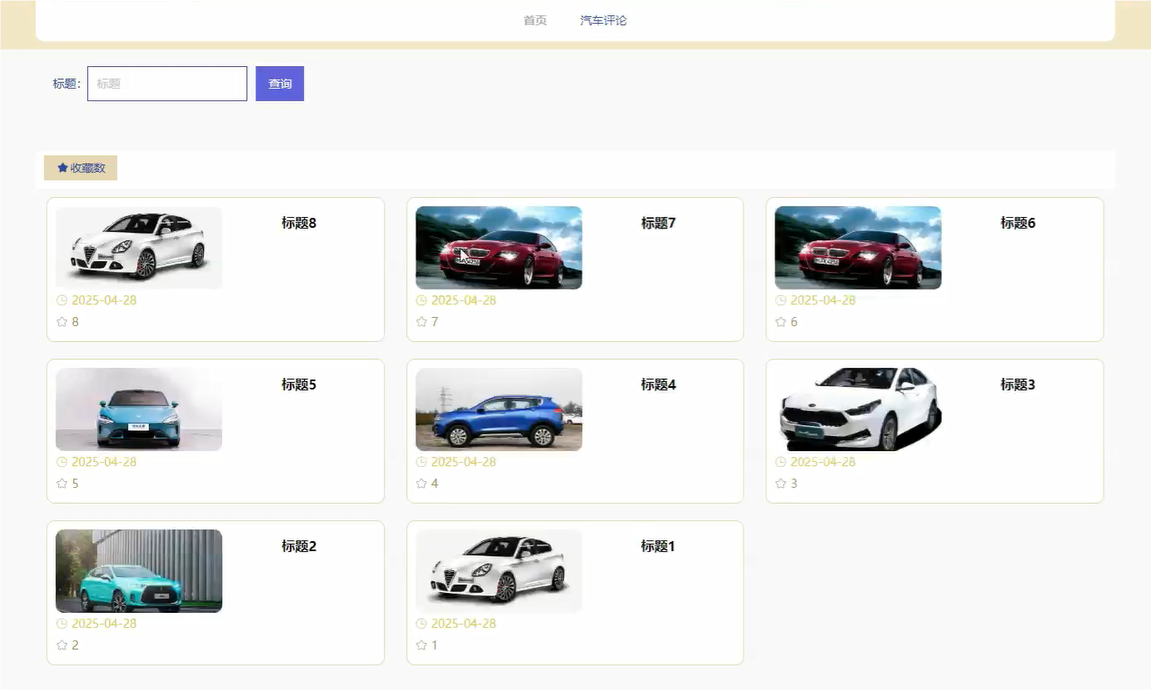Viewport: 1151px width, 690px height.
Task: Open the 标题8 white car thumbnail
Action: click(139, 247)
